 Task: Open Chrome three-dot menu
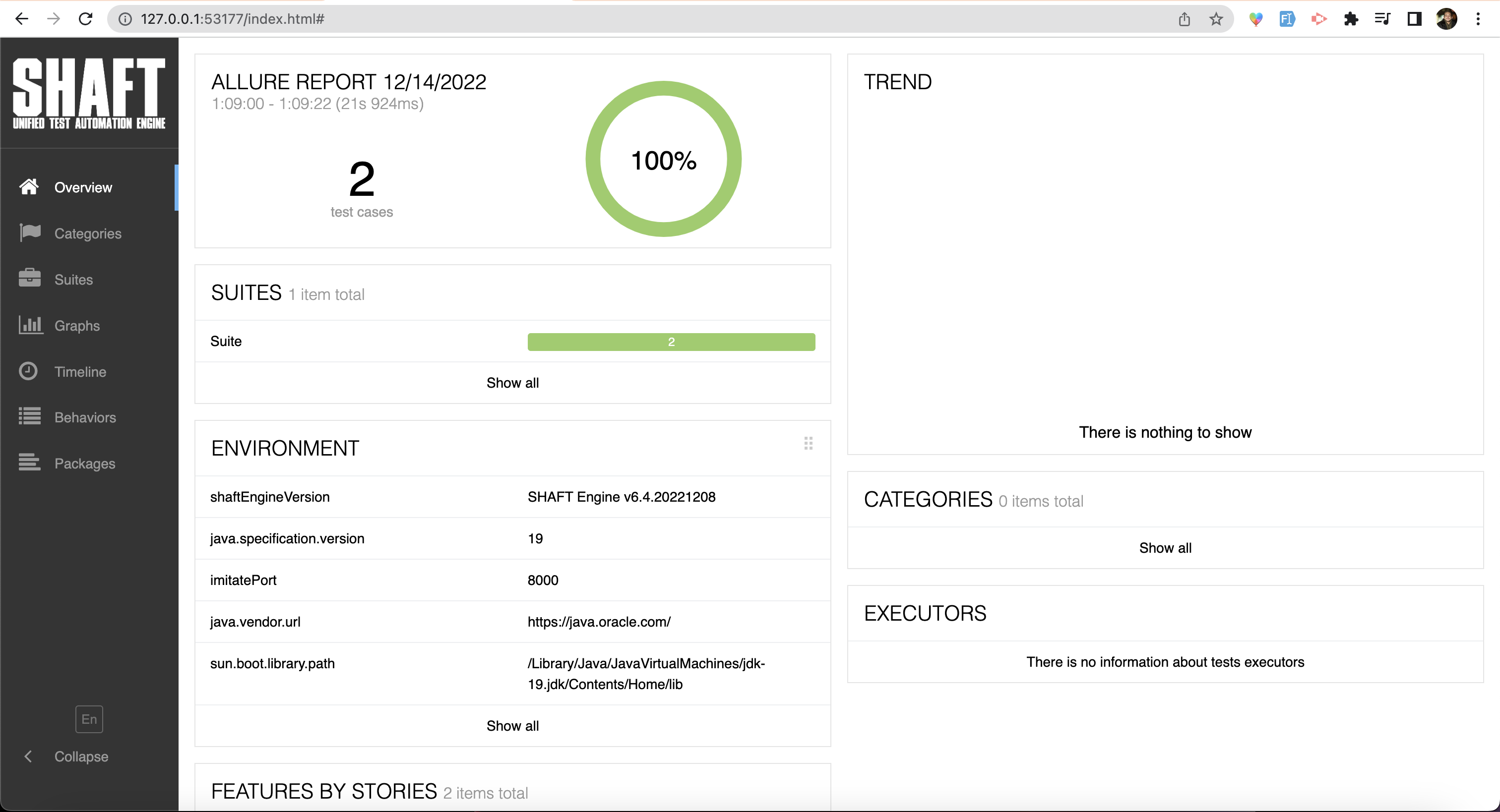point(1478,19)
